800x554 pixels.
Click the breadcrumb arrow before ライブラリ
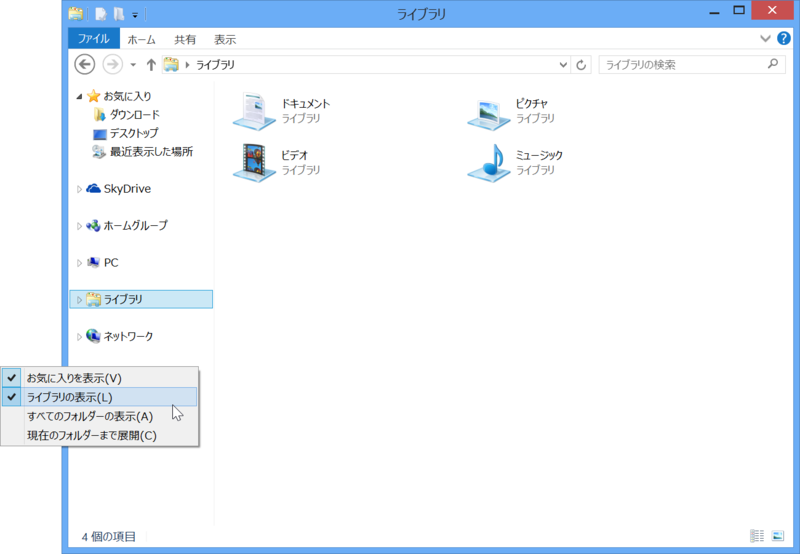[x=187, y=65]
